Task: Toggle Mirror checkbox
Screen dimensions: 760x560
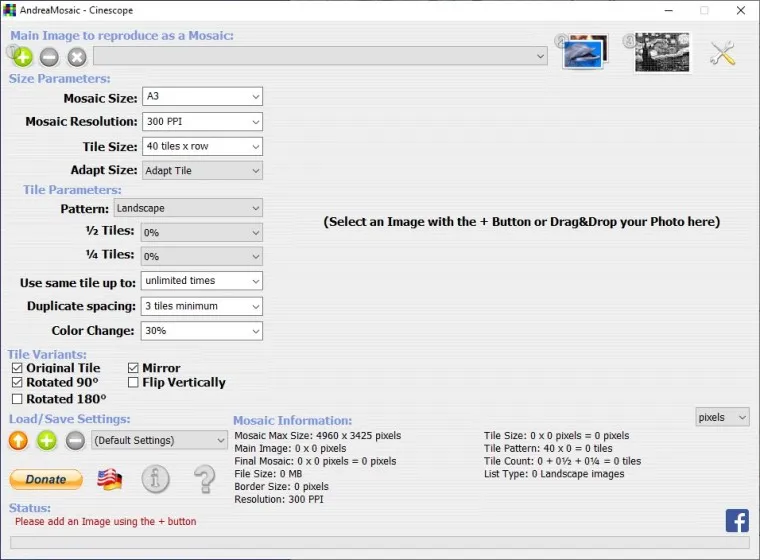Action: pos(133,368)
